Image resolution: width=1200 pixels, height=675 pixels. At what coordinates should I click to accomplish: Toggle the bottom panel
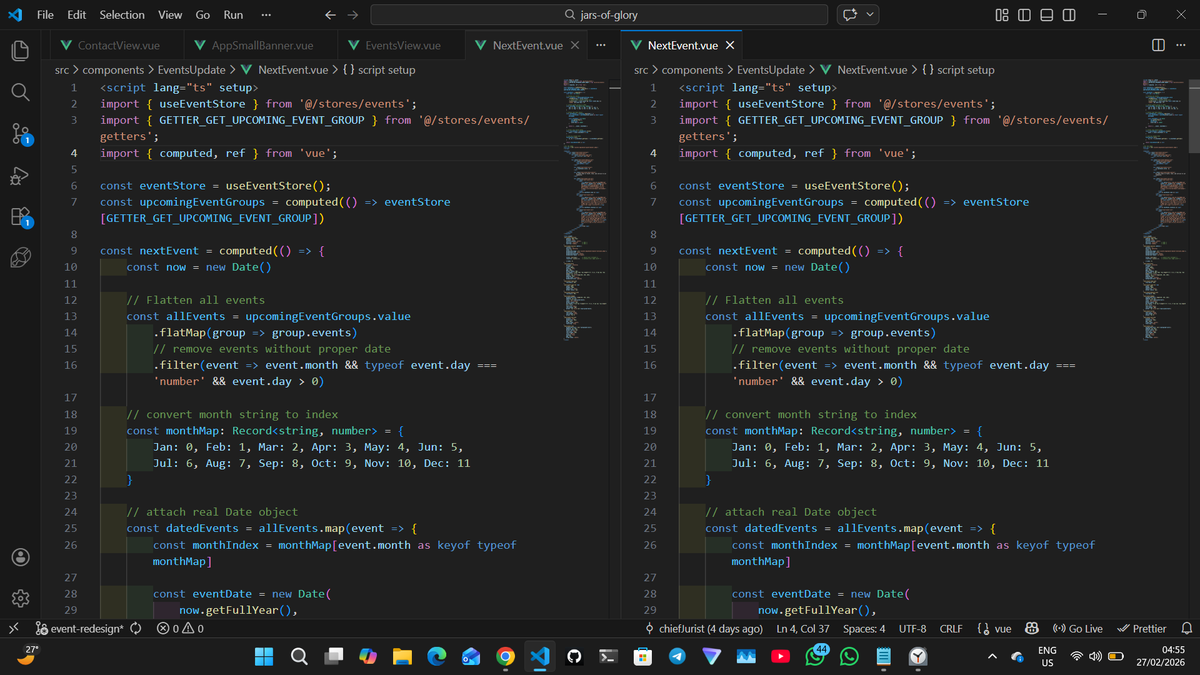(1046, 15)
